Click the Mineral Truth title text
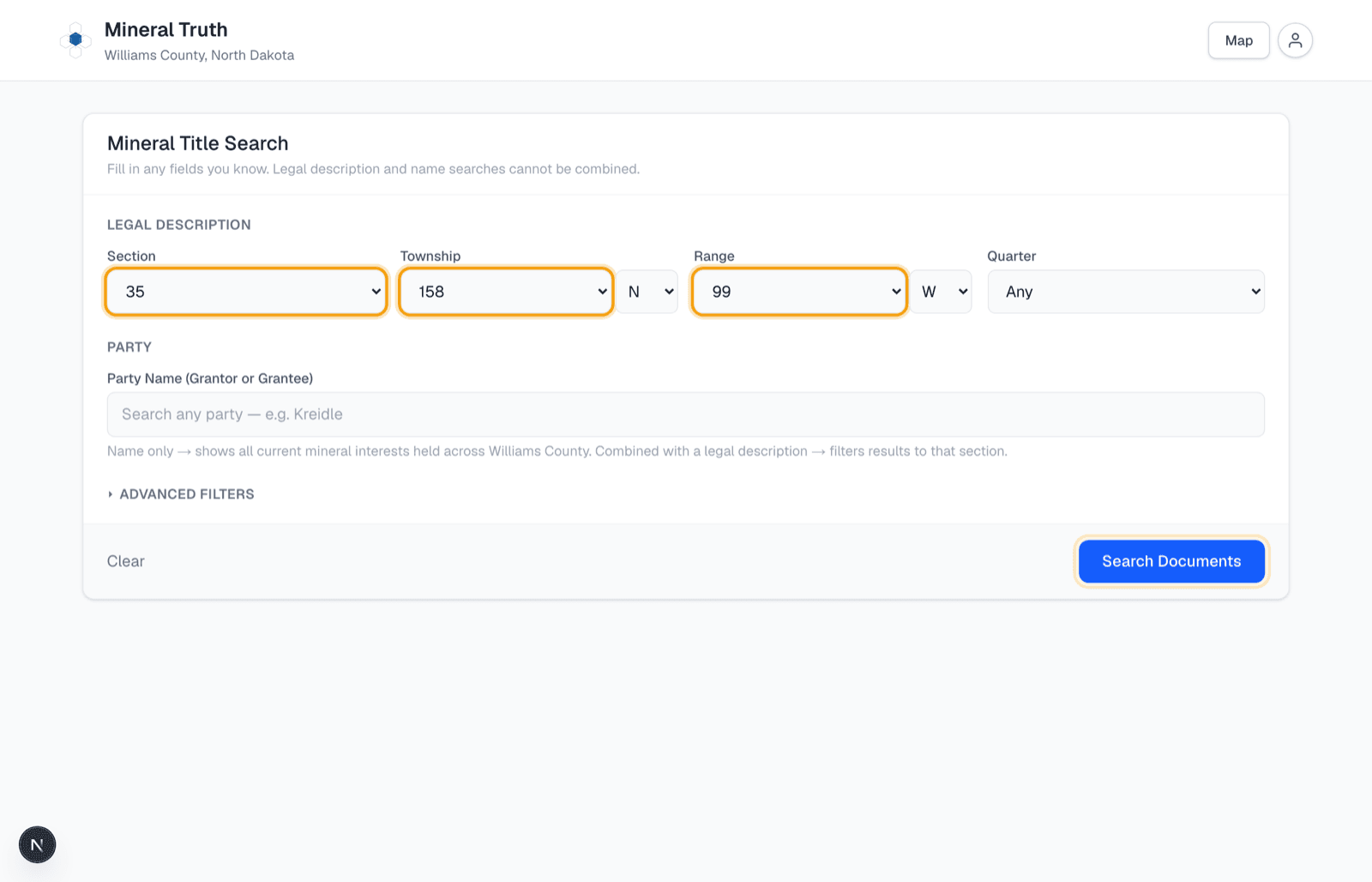 click(x=166, y=30)
